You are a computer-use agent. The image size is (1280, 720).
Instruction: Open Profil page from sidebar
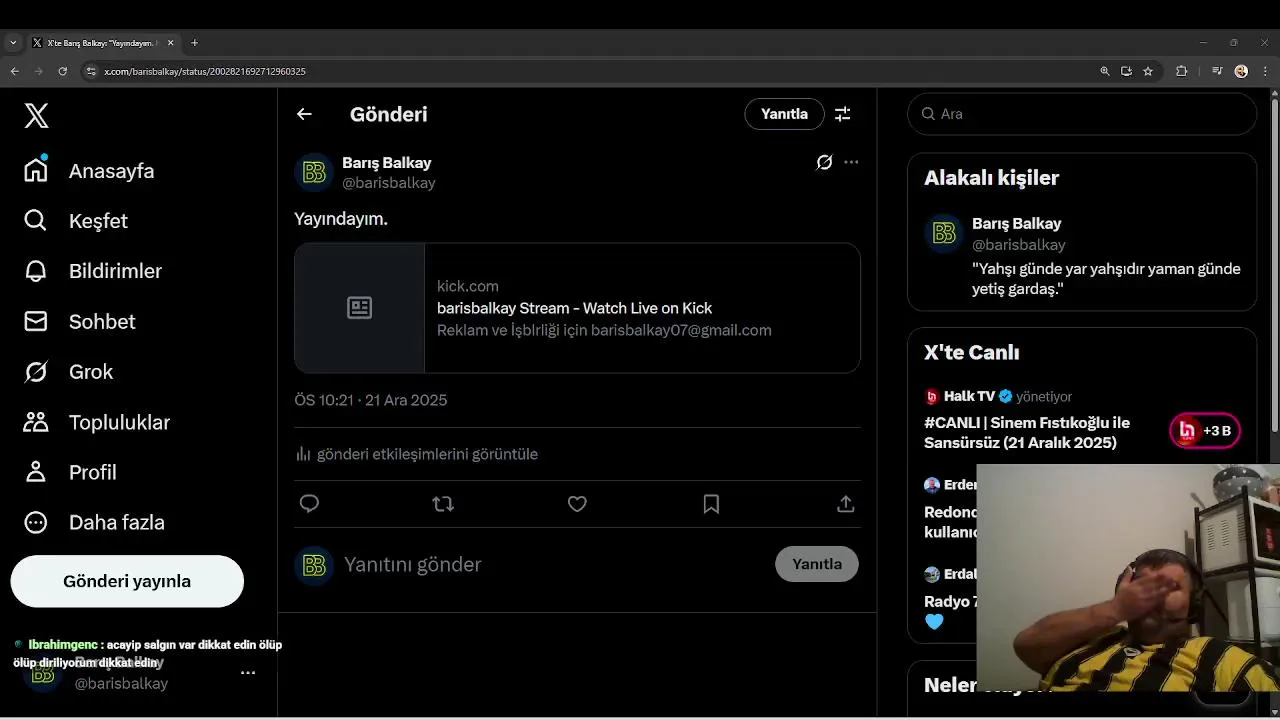pyautogui.click(x=69, y=472)
